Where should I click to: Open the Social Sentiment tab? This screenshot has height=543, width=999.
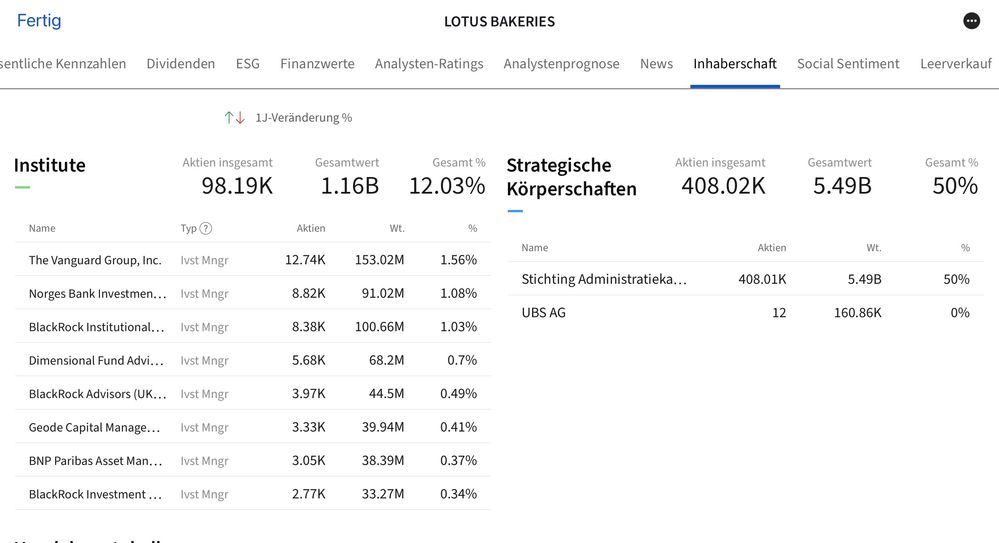click(x=848, y=64)
